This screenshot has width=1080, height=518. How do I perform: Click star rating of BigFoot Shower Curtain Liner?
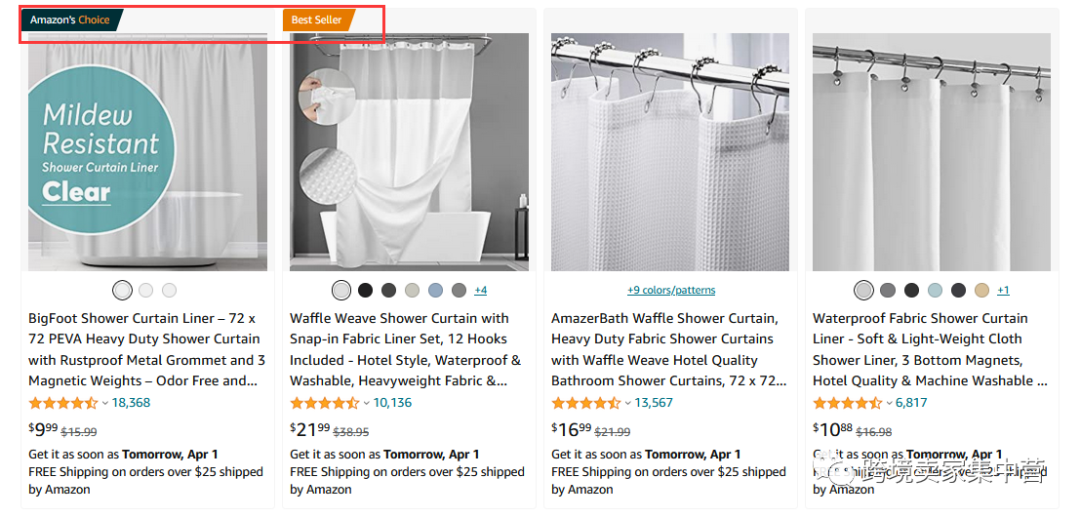pyautogui.click(x=63, y=403)
